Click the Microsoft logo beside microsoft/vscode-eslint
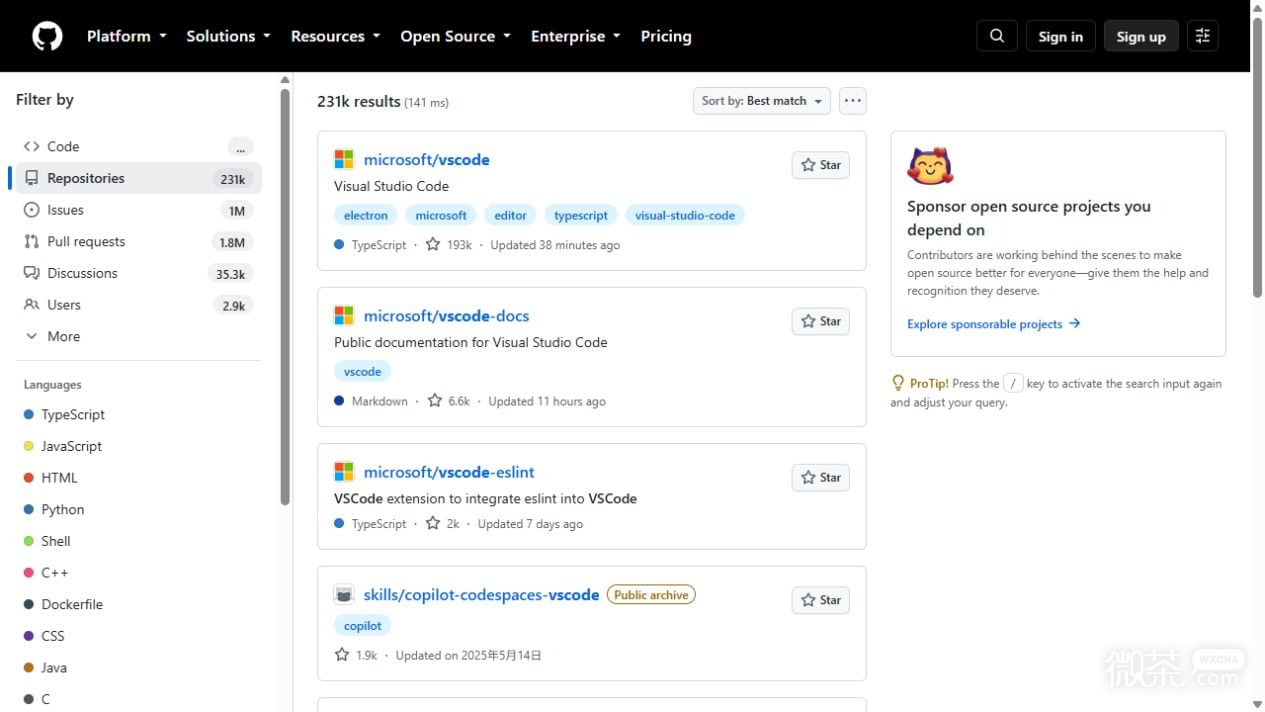Image resolution: width=1265 pixels, height=712 pixels. point(344,472)
